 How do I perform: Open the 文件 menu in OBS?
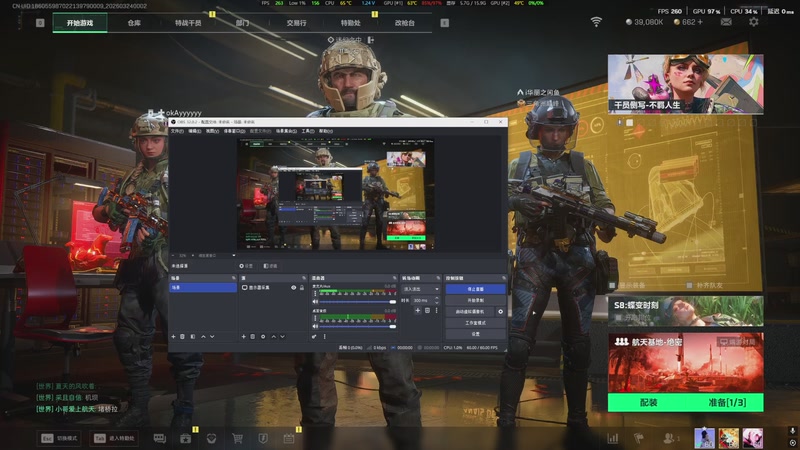(x=177, y=131)
